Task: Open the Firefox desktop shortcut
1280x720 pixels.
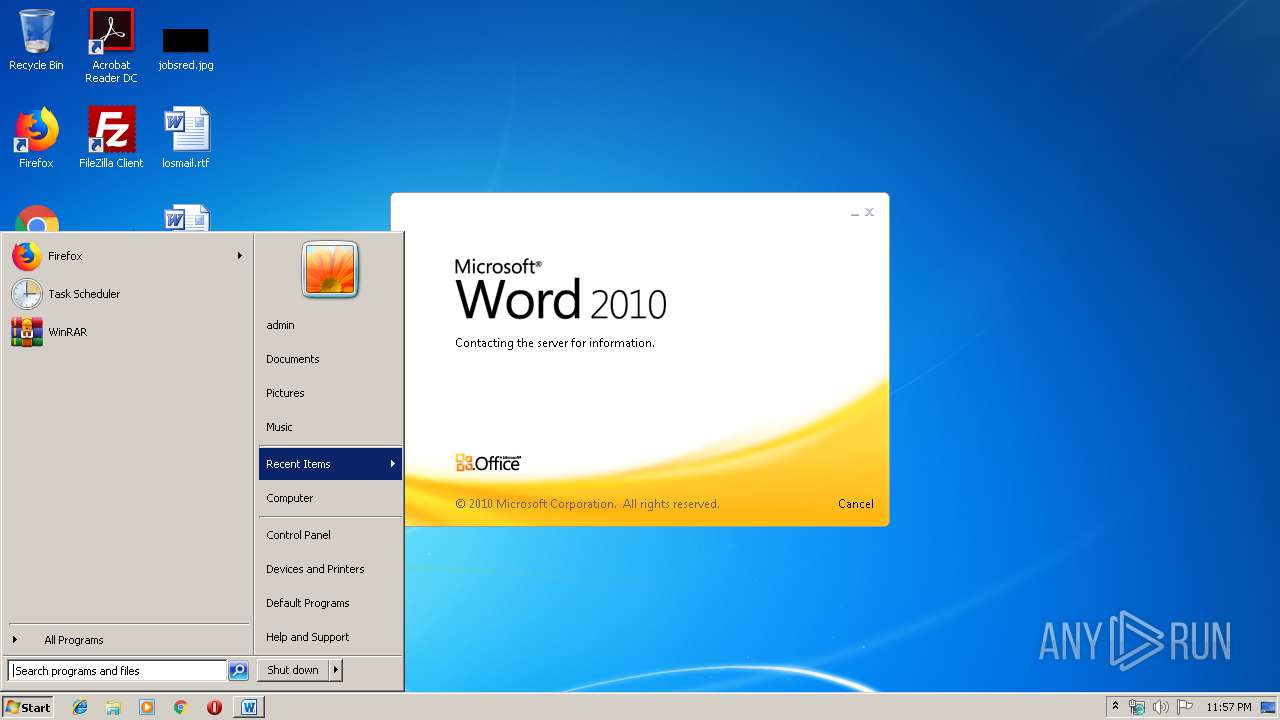Action: click(36, 138)
